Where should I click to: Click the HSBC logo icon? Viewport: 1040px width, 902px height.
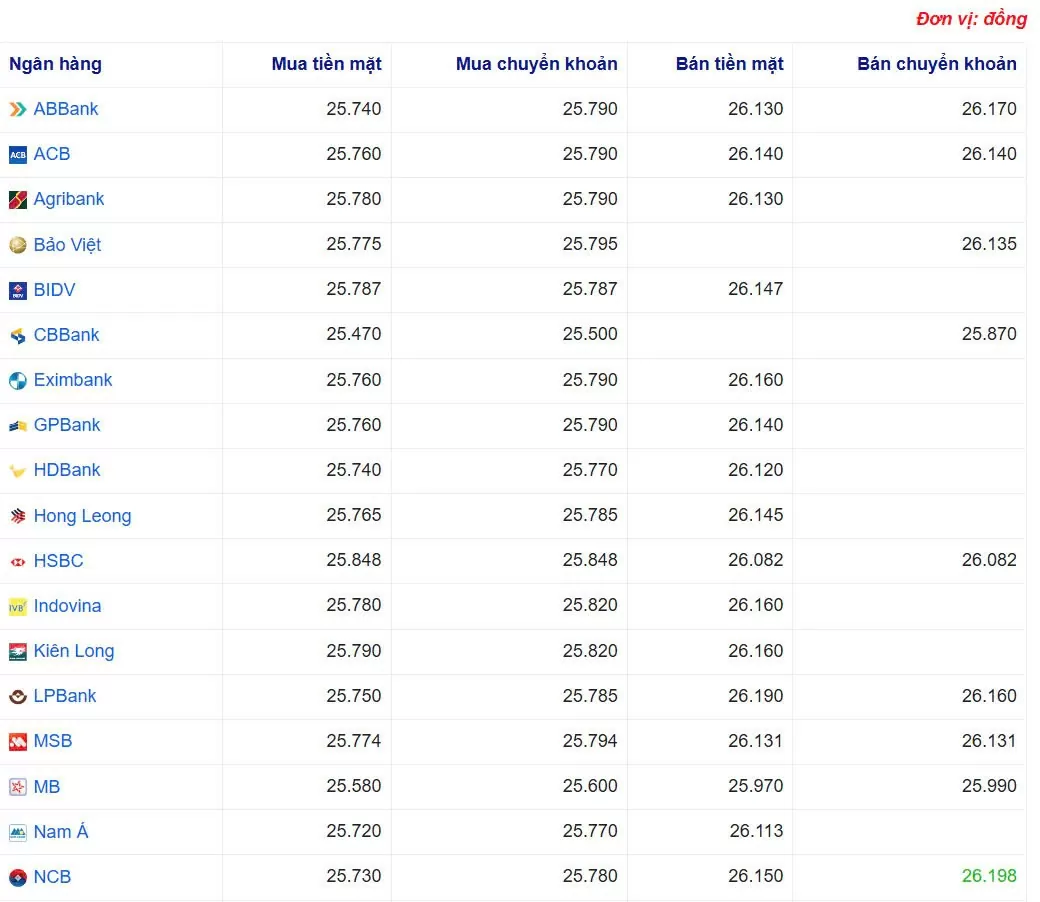18,561
